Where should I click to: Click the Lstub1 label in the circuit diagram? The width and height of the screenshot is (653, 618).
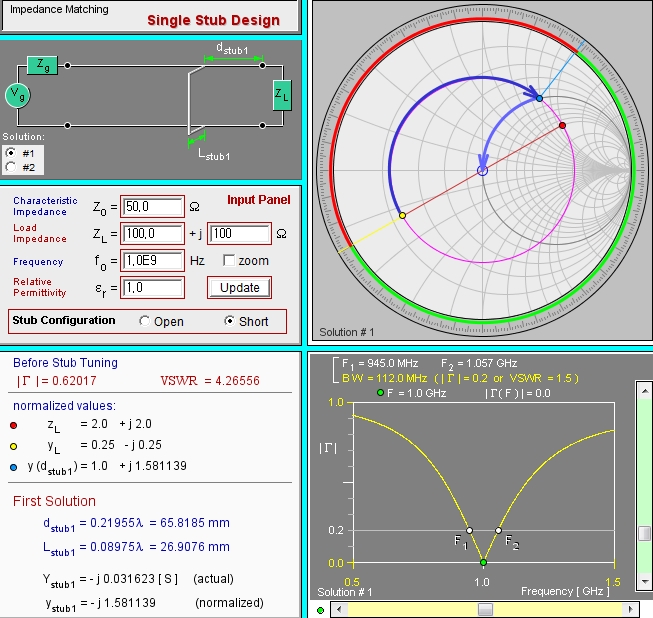214,154
